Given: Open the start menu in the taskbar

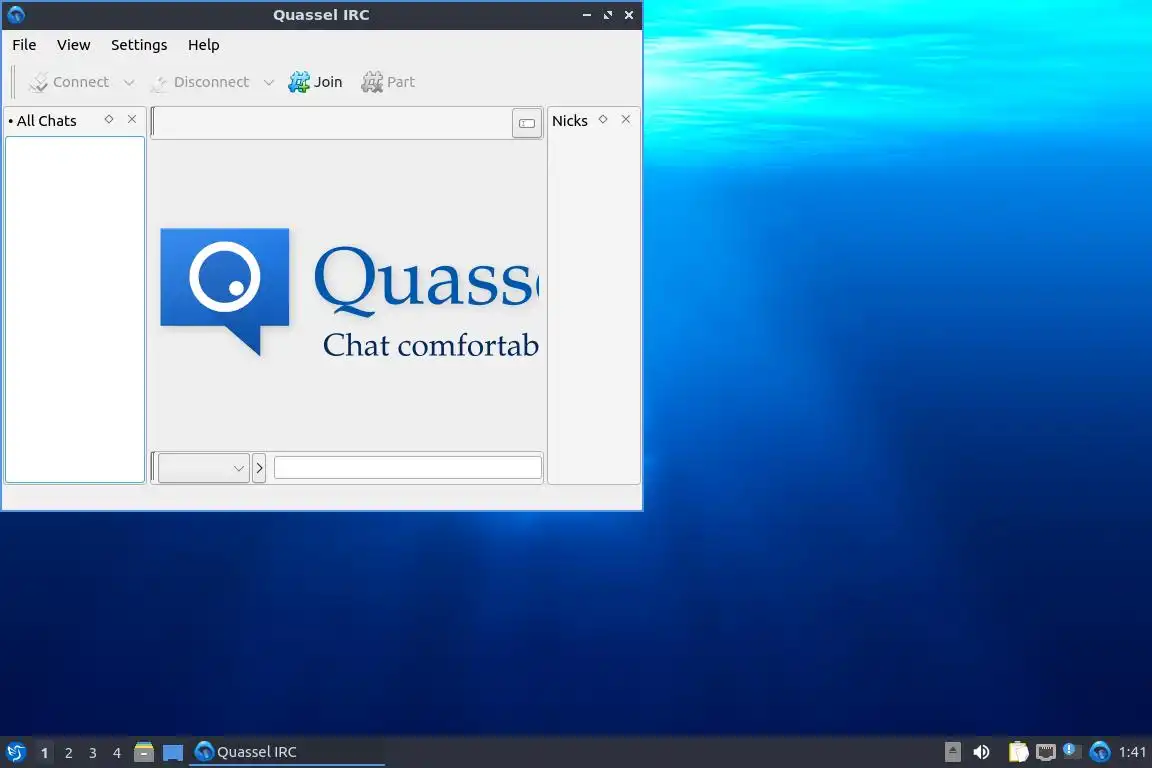Looking at the screenshot, I should point(15,752).
